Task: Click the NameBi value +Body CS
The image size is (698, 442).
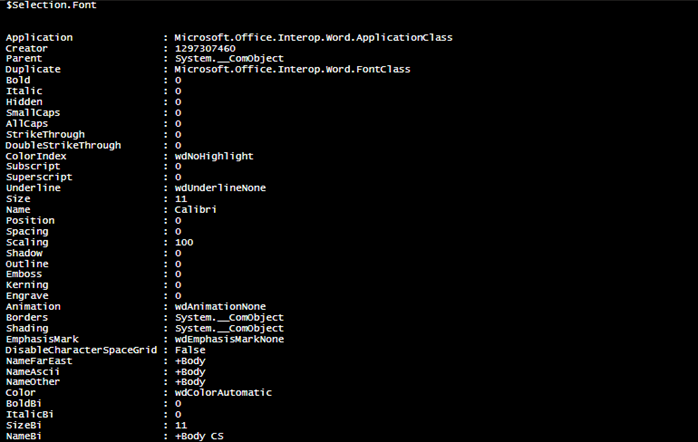Action: (199, 436)
